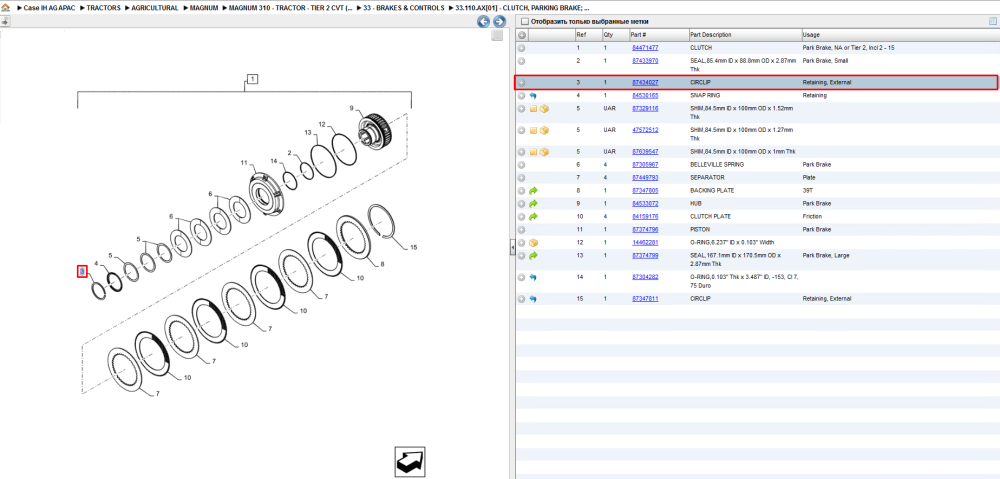Select callout 1 at top of diagram
The image size is (1000, 479).
pyautogui.click(x=253, y=79)
